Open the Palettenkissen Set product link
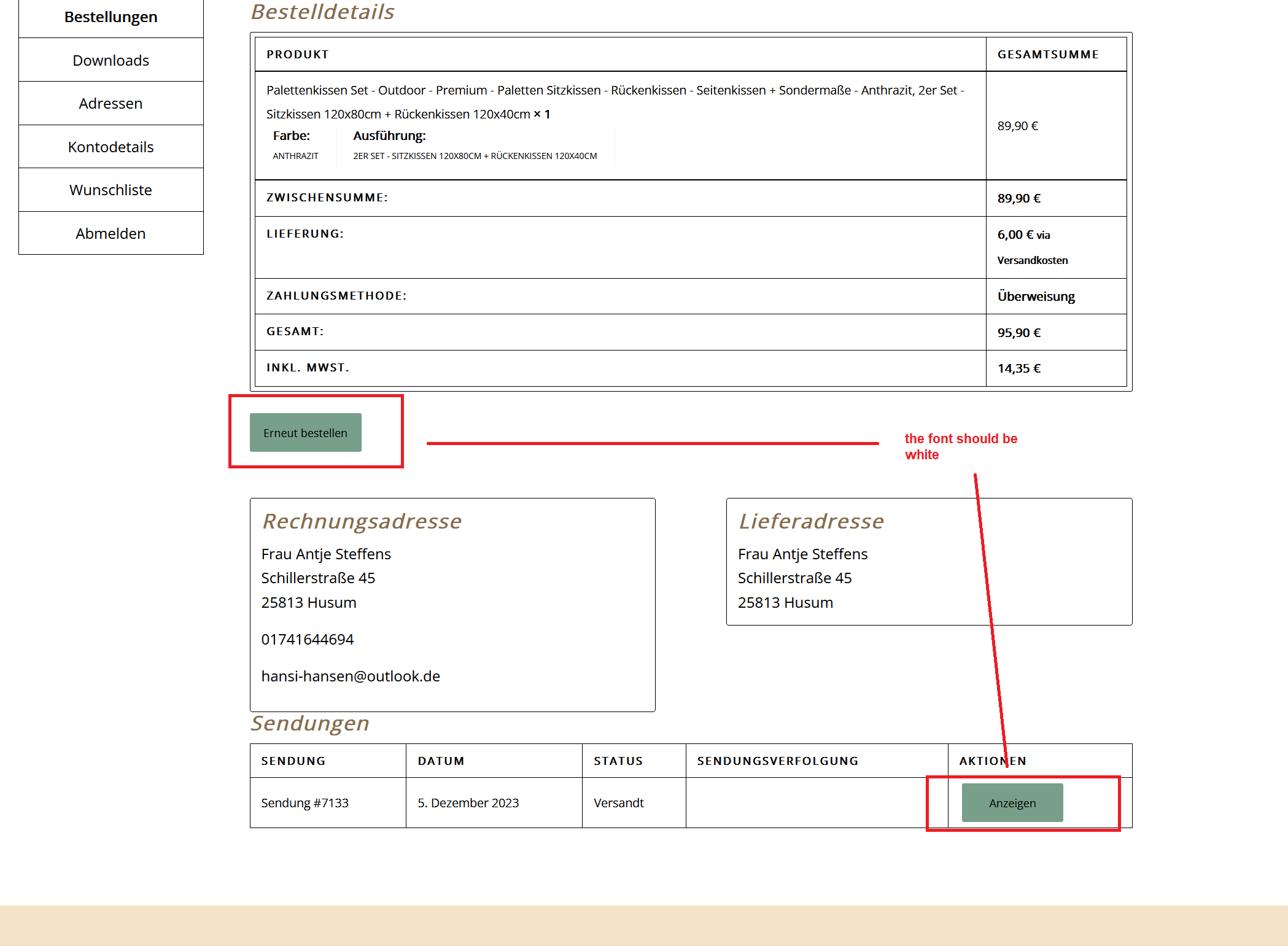Image resolution: width=1288 pixels, height=946 pixels. coord(615,102)
